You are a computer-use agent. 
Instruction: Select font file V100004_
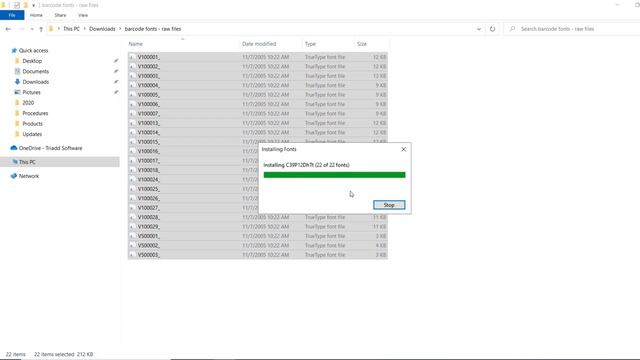click(x=258, y=85)
